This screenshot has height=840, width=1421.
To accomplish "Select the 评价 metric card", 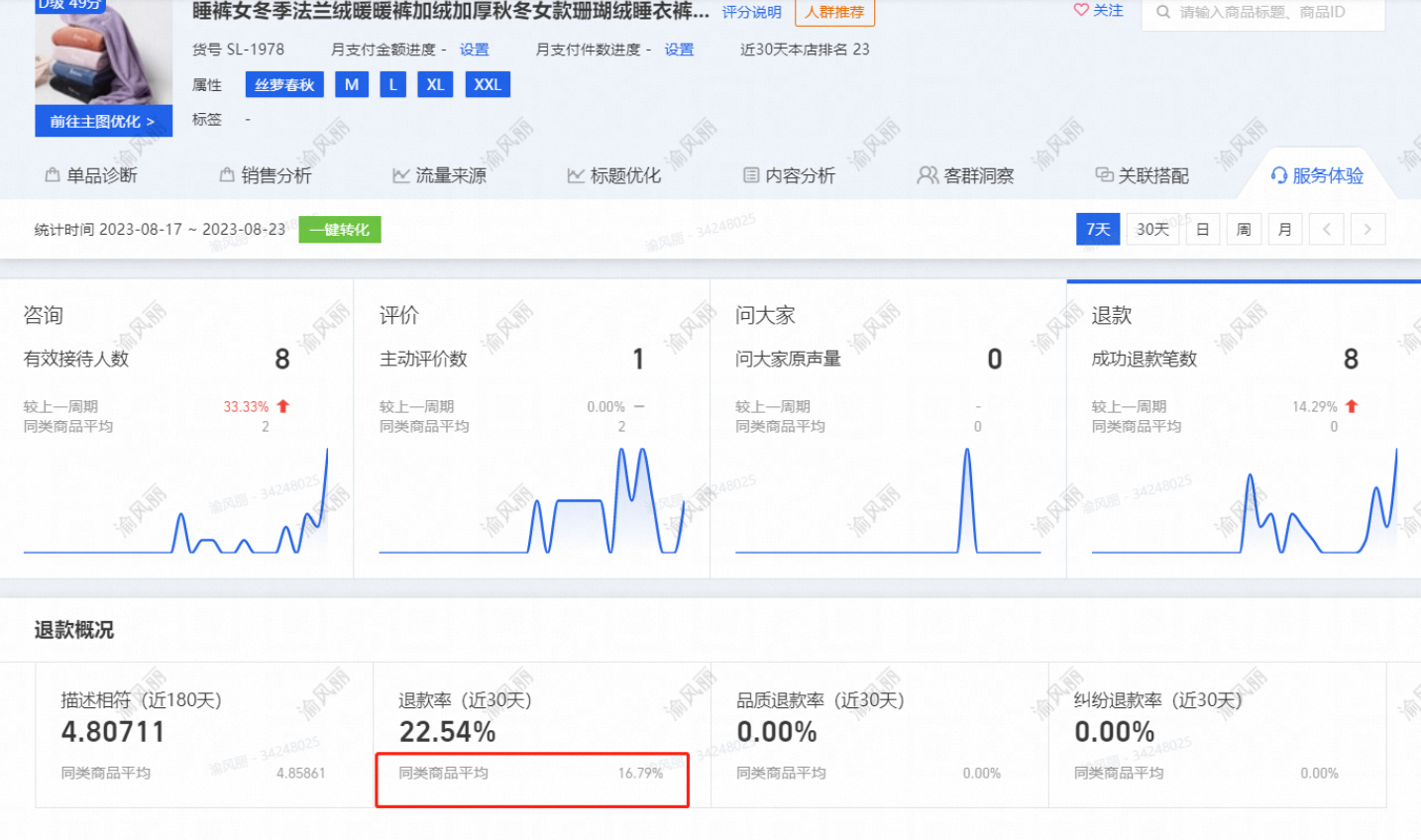I will [532, 428].
